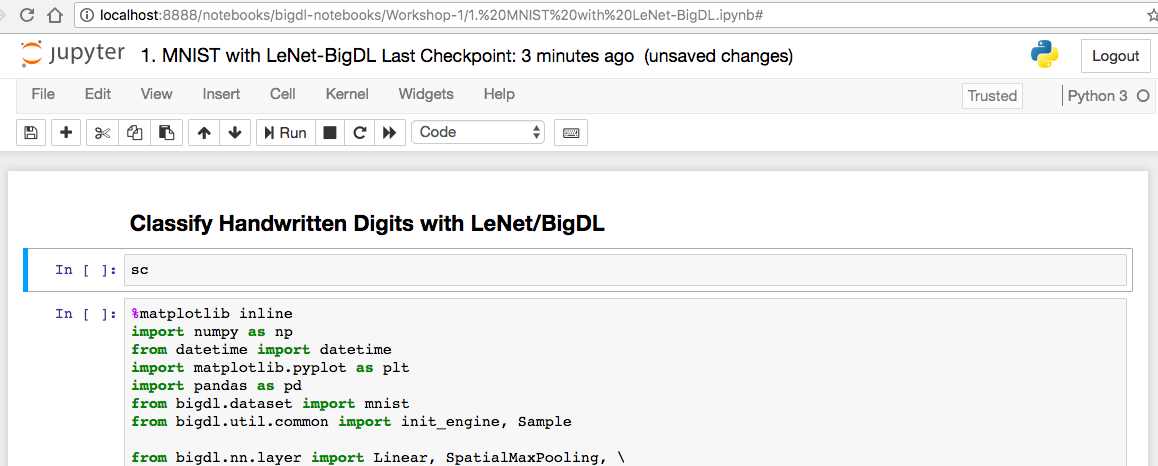Viewport: 1158px width, 466px height.
Task: Click 'from bigdl.util.common import init_engine, Sample' line
Action: 352,422
